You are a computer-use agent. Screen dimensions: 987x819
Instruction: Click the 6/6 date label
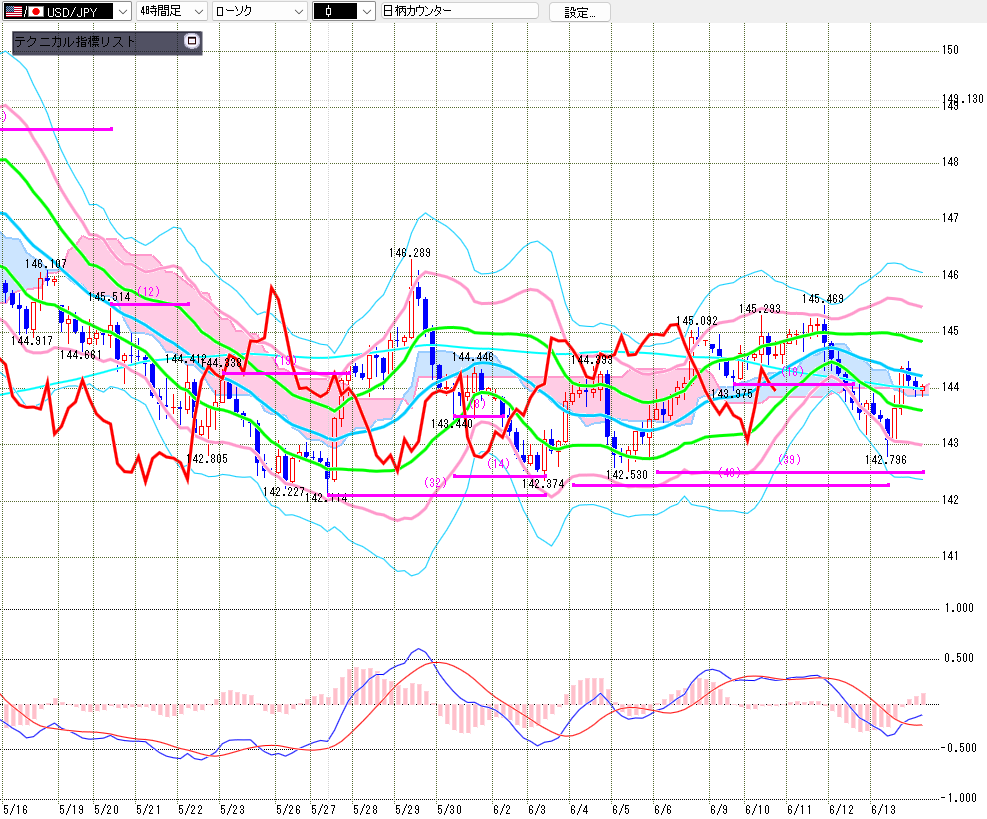point(663,810)
